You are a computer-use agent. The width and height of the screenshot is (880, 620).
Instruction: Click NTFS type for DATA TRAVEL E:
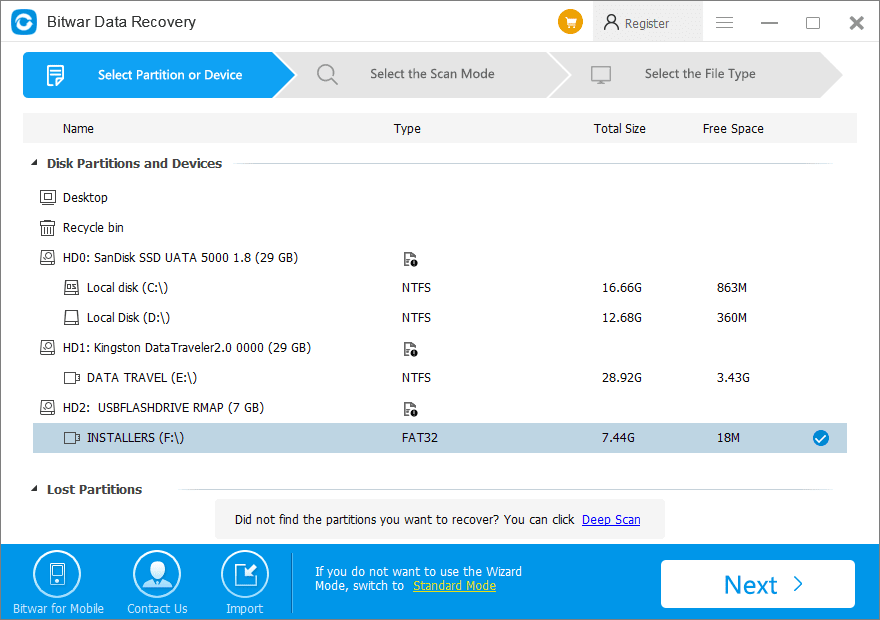coord(416,378)
